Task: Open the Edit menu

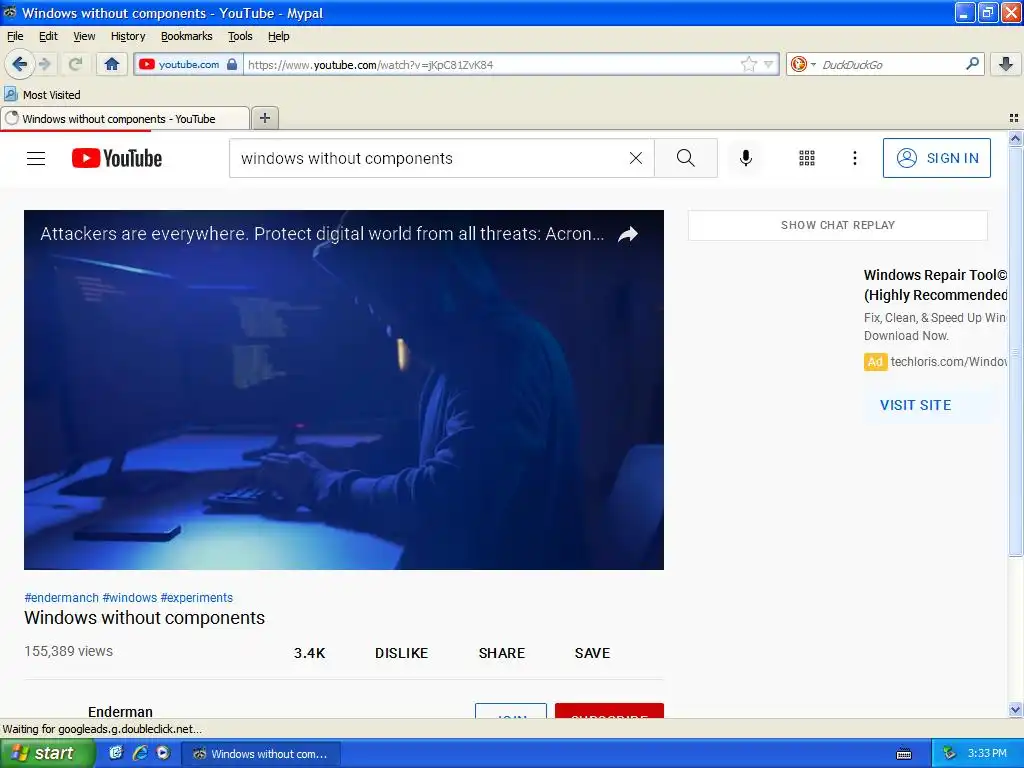Action: [48, 36]
